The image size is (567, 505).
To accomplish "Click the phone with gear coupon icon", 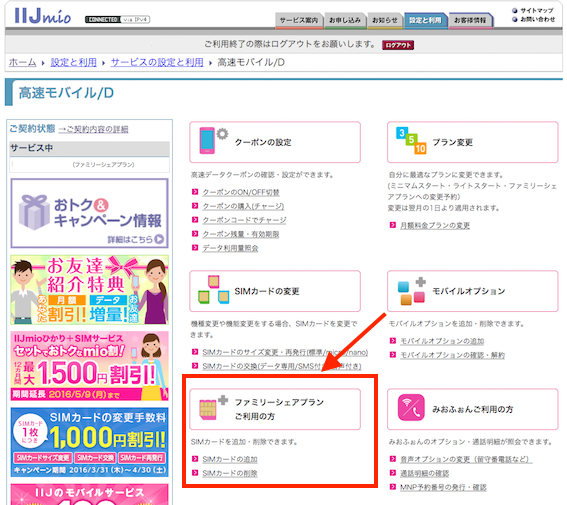I will [213, 140].
